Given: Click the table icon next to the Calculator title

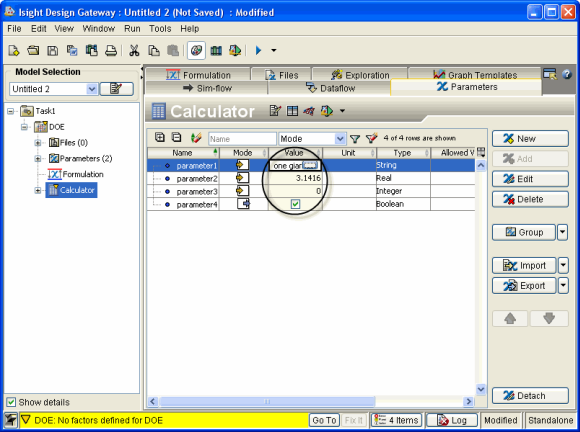Looking at the screenshot, I should [x=292, y=111].
